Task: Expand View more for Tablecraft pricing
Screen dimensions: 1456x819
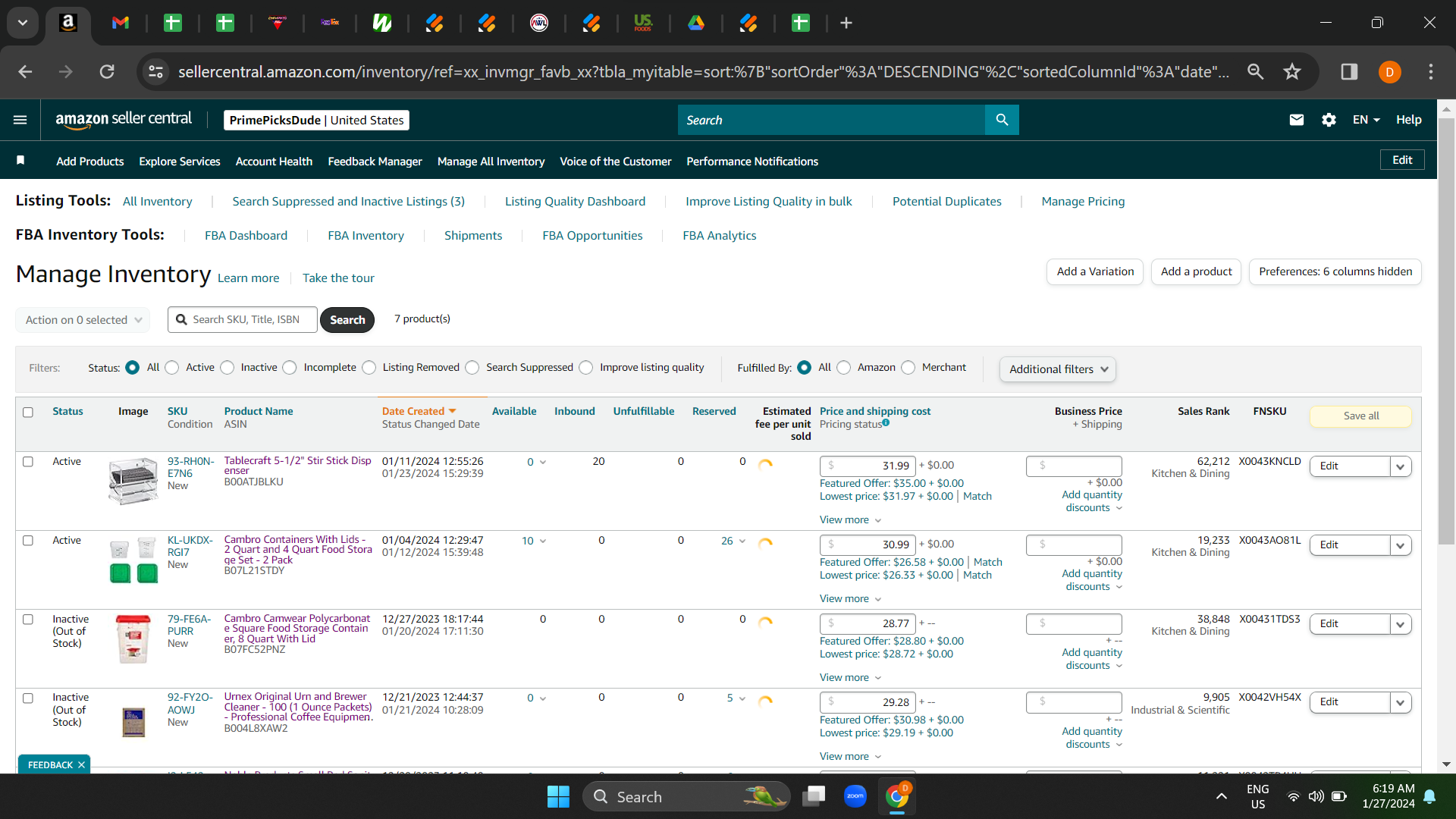Action: pyautogui.click(x=850, y=519)
